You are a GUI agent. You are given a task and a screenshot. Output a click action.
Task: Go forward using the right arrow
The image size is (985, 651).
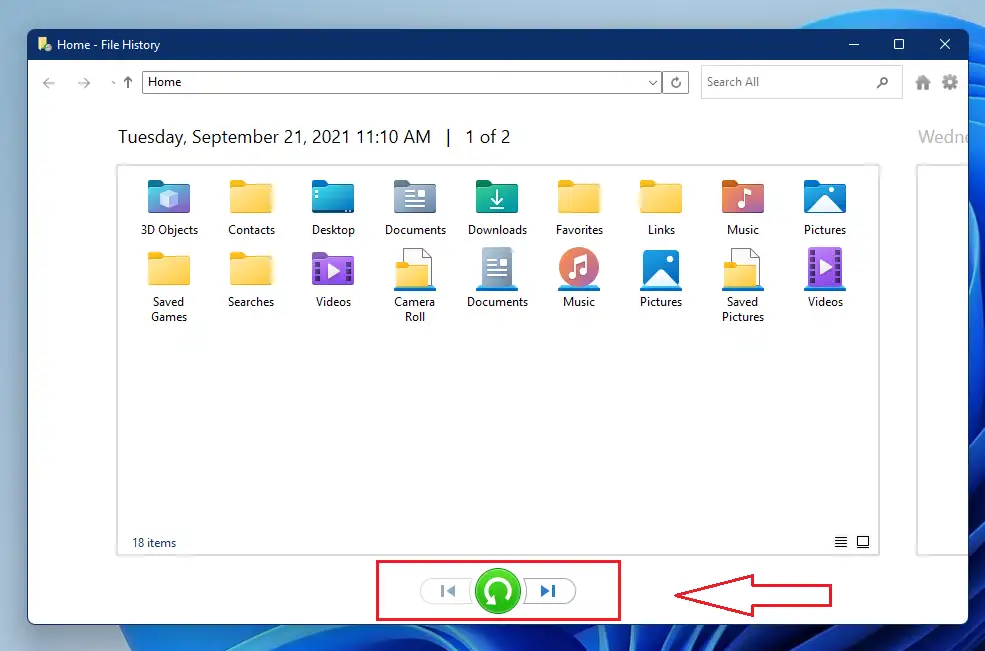tap(84, 83)
